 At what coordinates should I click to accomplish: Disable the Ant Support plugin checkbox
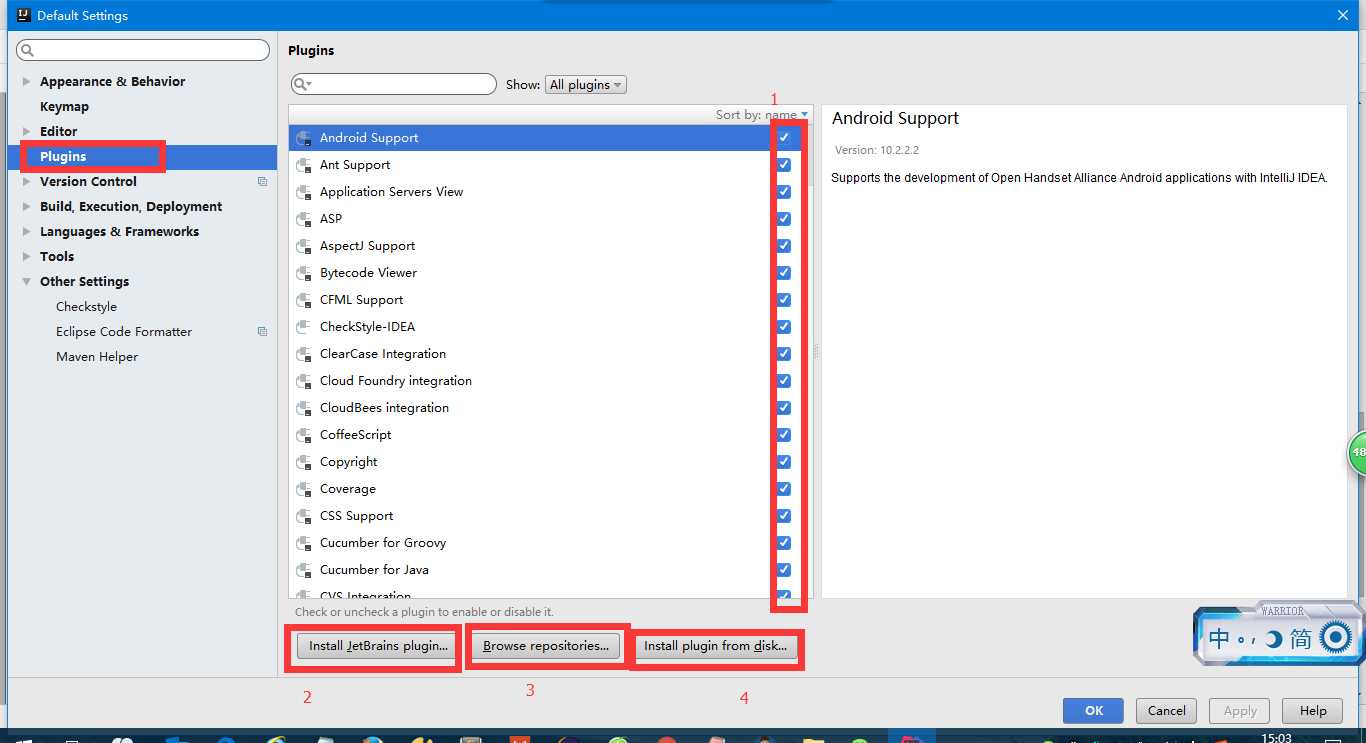(784, 165)
